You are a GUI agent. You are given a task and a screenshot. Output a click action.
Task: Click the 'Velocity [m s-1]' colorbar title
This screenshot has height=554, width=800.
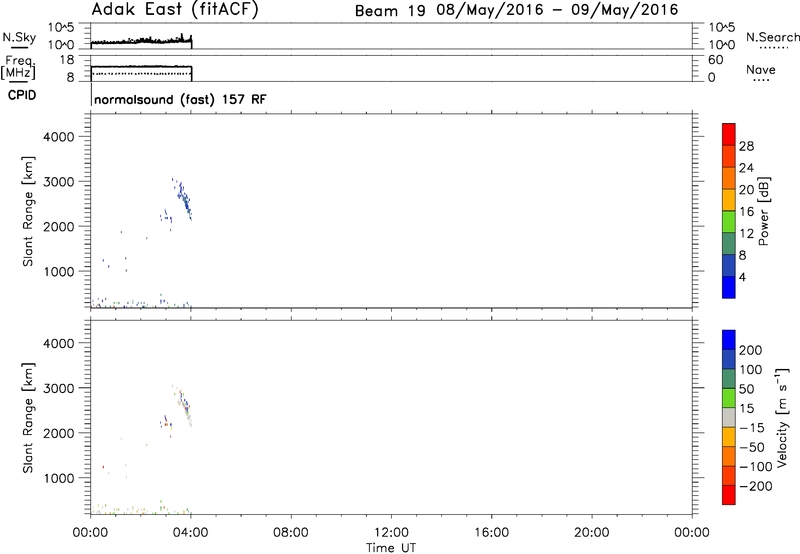pyautogui.click(x=781, y=417)
